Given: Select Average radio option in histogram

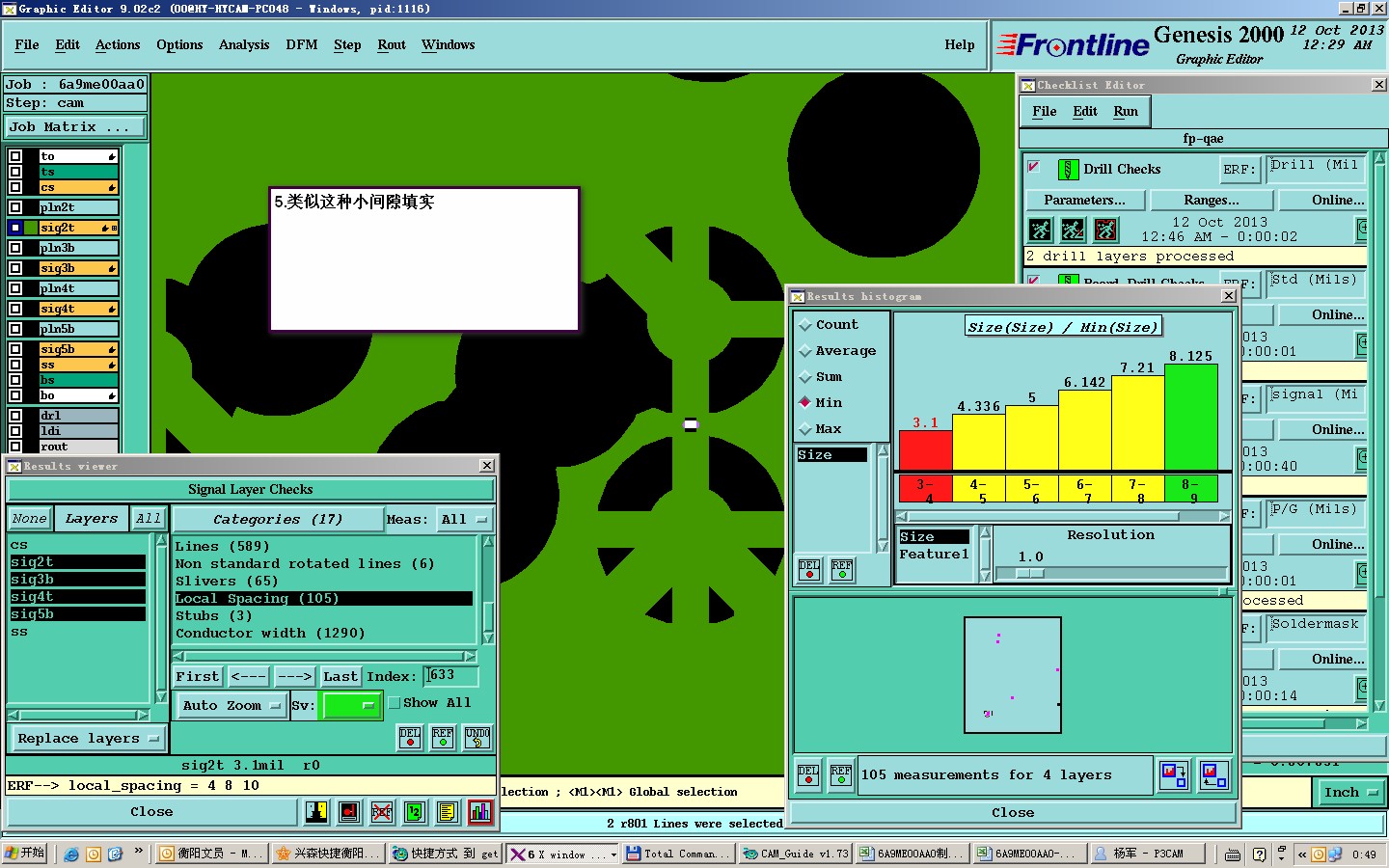Looking at the screenshot, I should point(805,351).
